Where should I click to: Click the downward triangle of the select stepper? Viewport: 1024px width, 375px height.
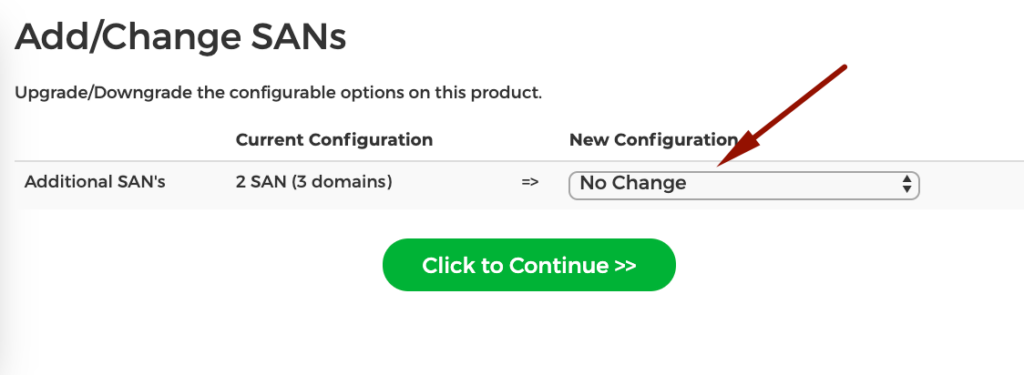[906, 189]
